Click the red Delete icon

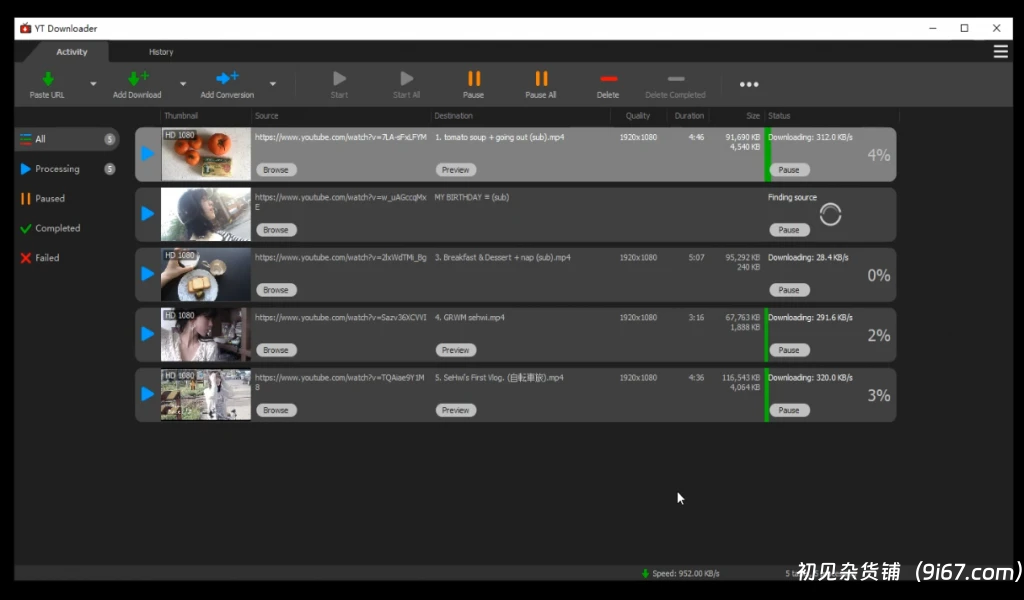click(x=607, y=78)
